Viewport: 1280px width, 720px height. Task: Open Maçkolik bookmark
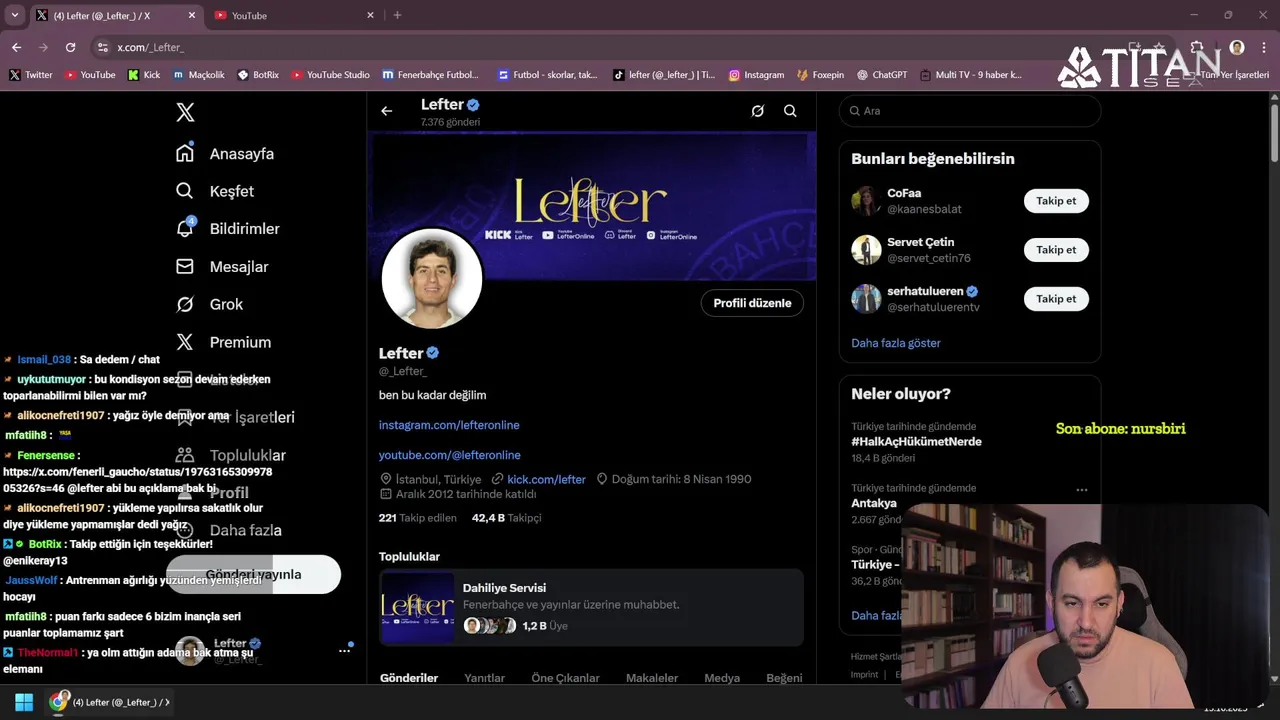coord(198,75)
